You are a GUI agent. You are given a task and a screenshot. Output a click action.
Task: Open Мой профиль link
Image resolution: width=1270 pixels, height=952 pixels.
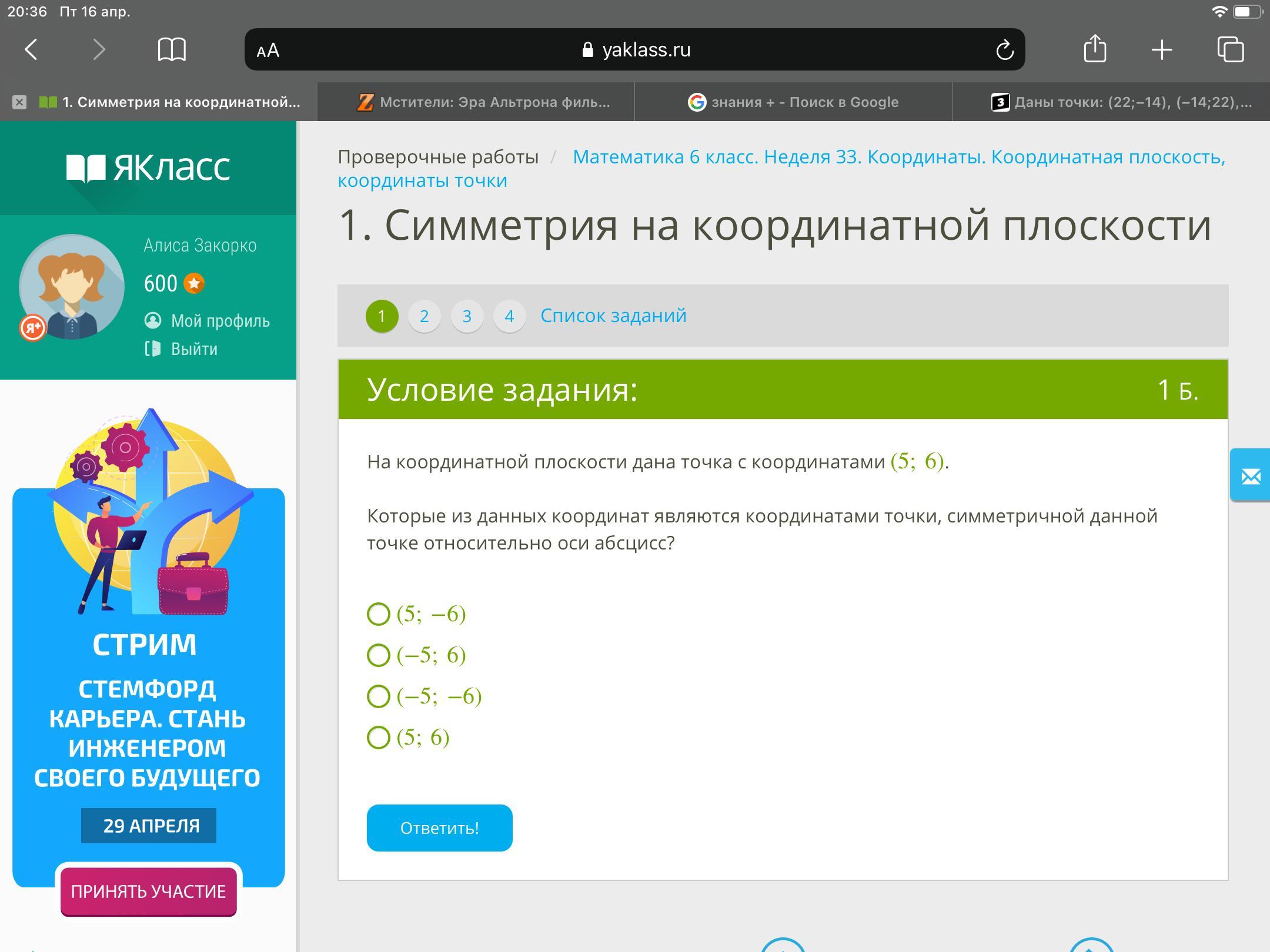pyautogui.click(x=220, y=321)
